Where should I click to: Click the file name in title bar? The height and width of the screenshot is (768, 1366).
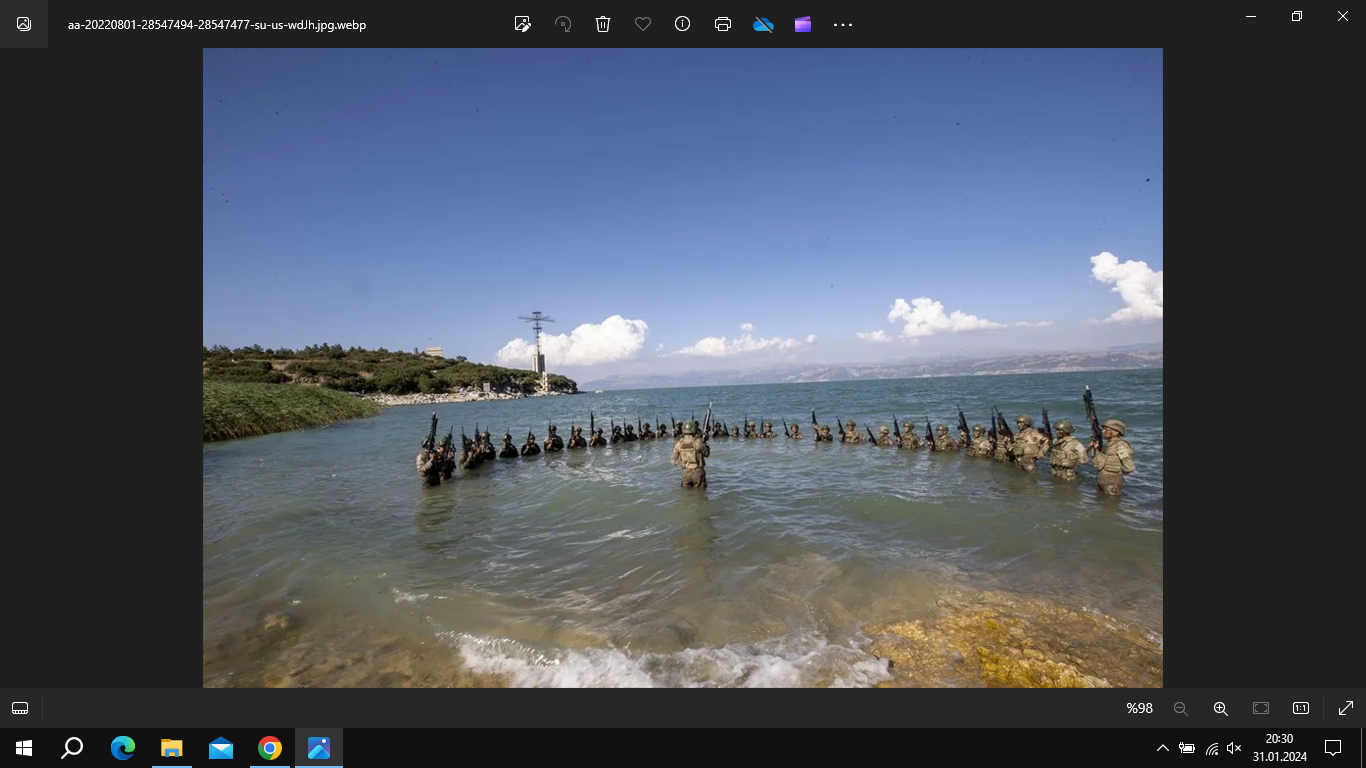click(217, 25)
